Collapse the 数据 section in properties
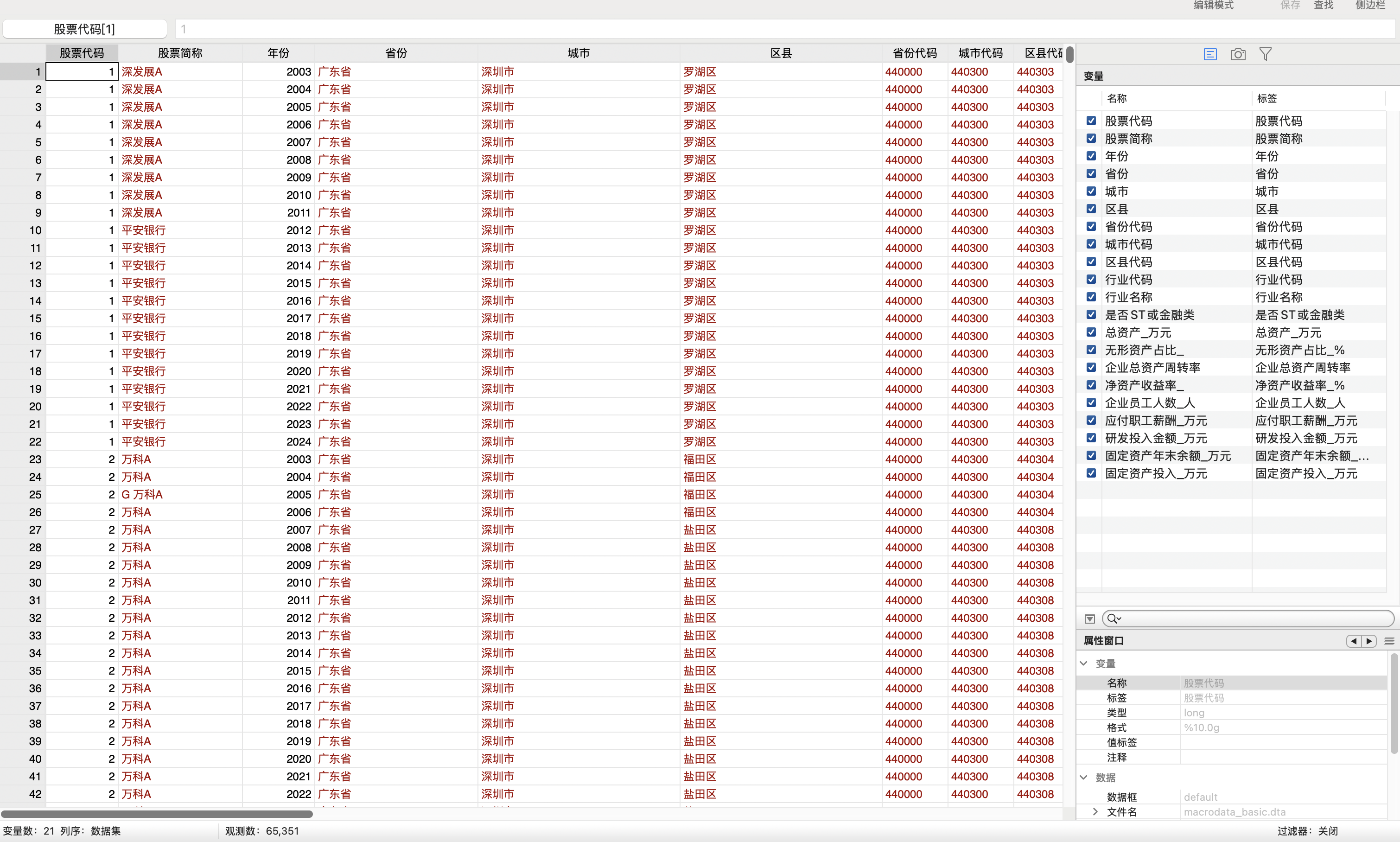 pos(1083,777)
